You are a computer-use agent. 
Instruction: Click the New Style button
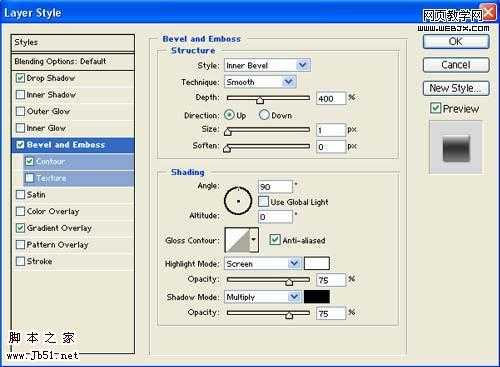pyautogui.click(x=456, y=88)
